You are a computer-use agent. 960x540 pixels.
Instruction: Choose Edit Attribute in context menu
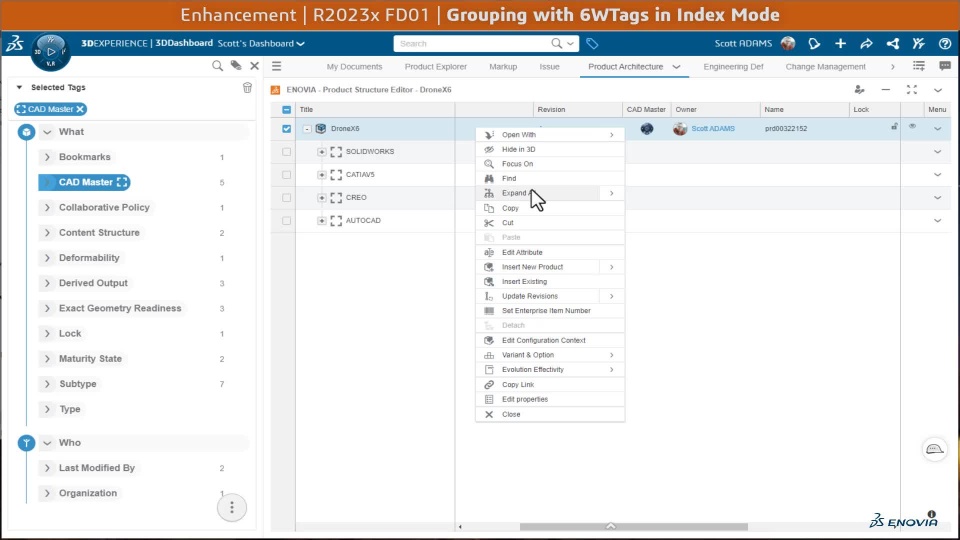point(550,252)
